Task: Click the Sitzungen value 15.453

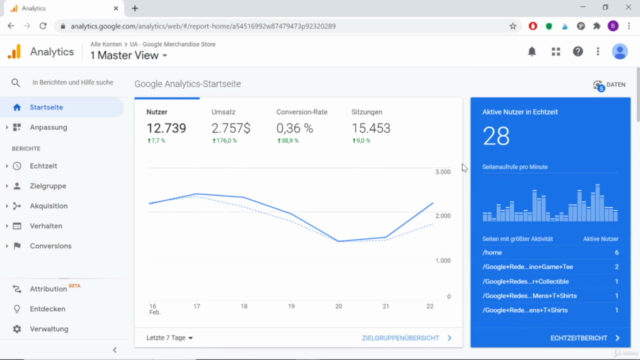Action: 371,129
